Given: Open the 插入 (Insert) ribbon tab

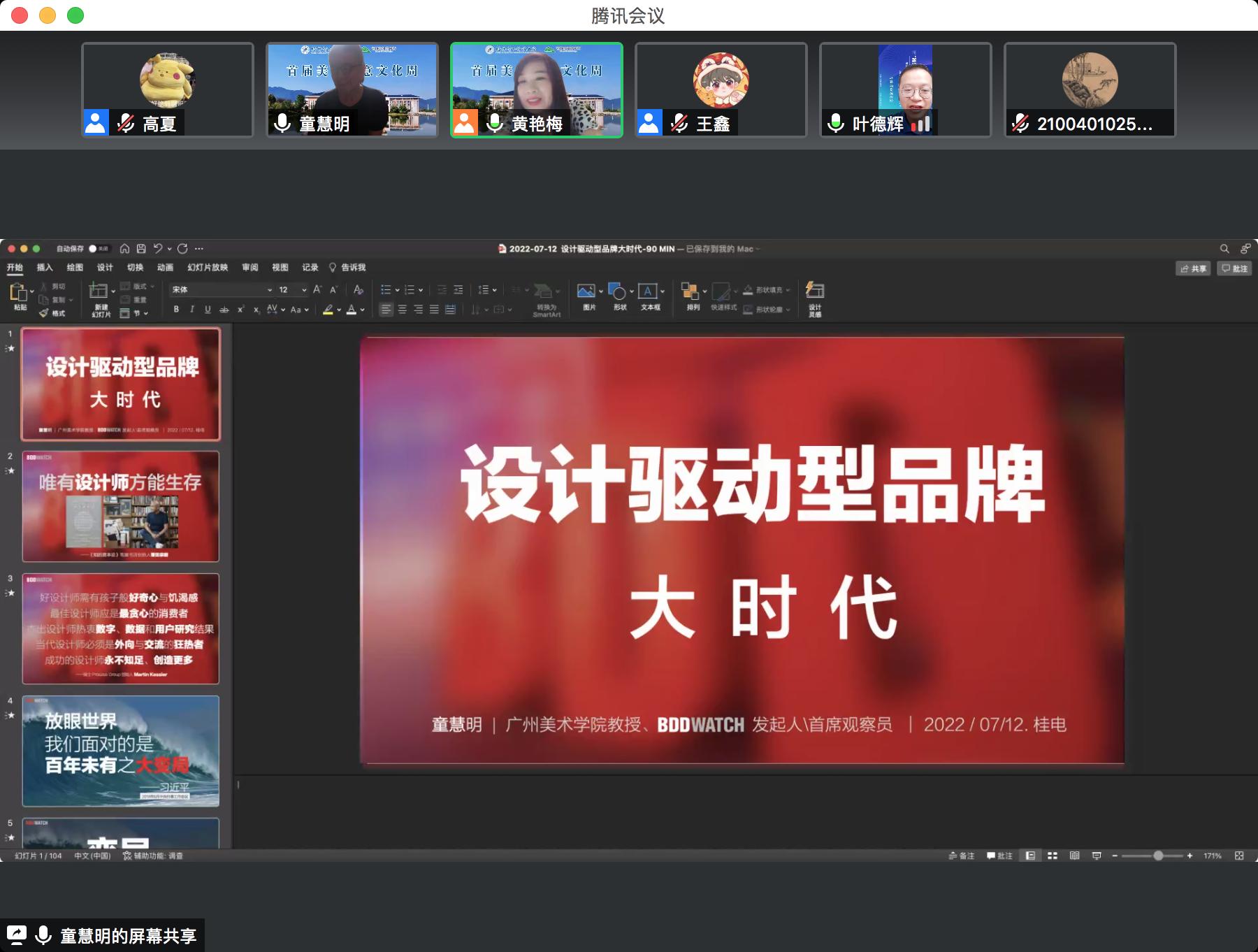Looking at the screenshot, I should [x=45, y=268].
